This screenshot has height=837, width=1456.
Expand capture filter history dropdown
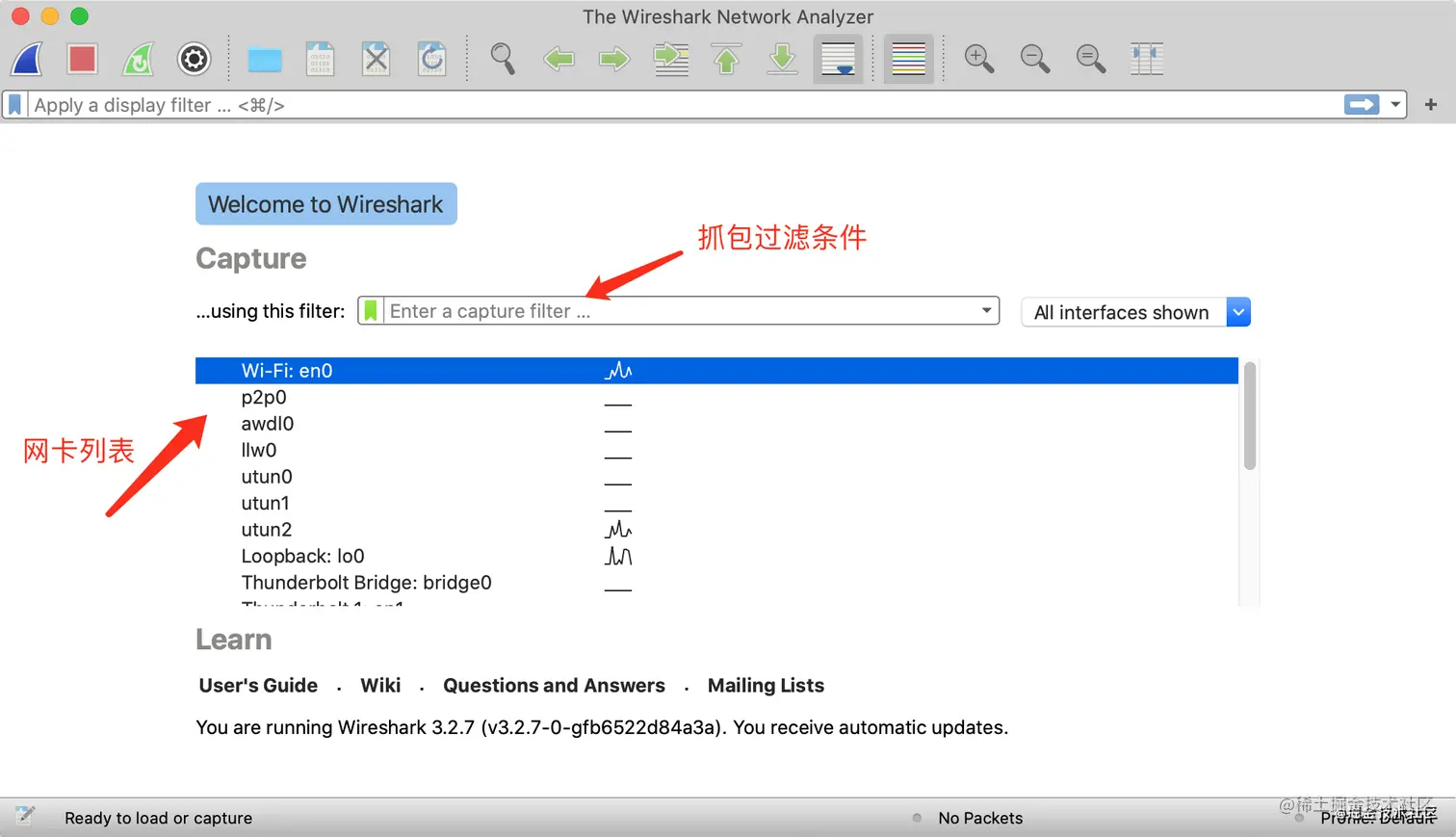click(987, 311)
